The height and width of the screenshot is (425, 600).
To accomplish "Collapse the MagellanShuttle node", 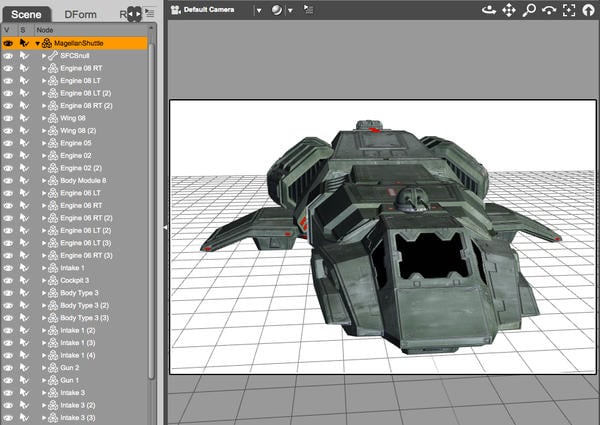I will coord(38,44).
